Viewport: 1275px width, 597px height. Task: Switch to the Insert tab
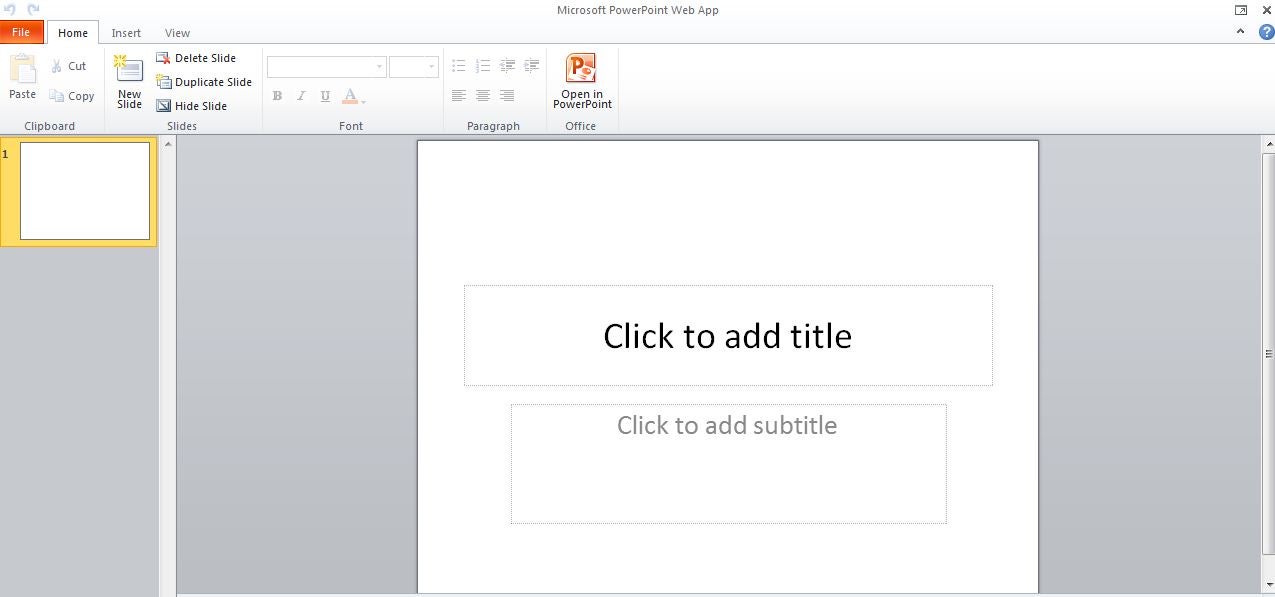(126, 33)
